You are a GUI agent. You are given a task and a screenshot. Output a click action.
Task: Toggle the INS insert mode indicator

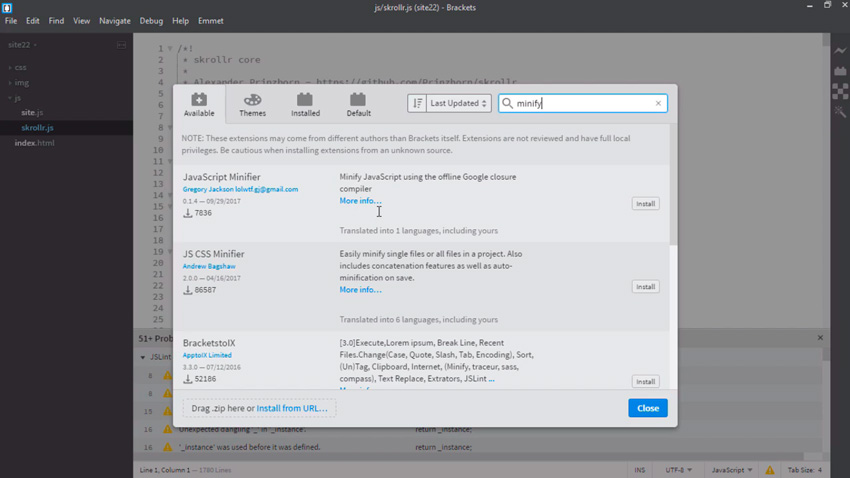[x=639, y=470]
